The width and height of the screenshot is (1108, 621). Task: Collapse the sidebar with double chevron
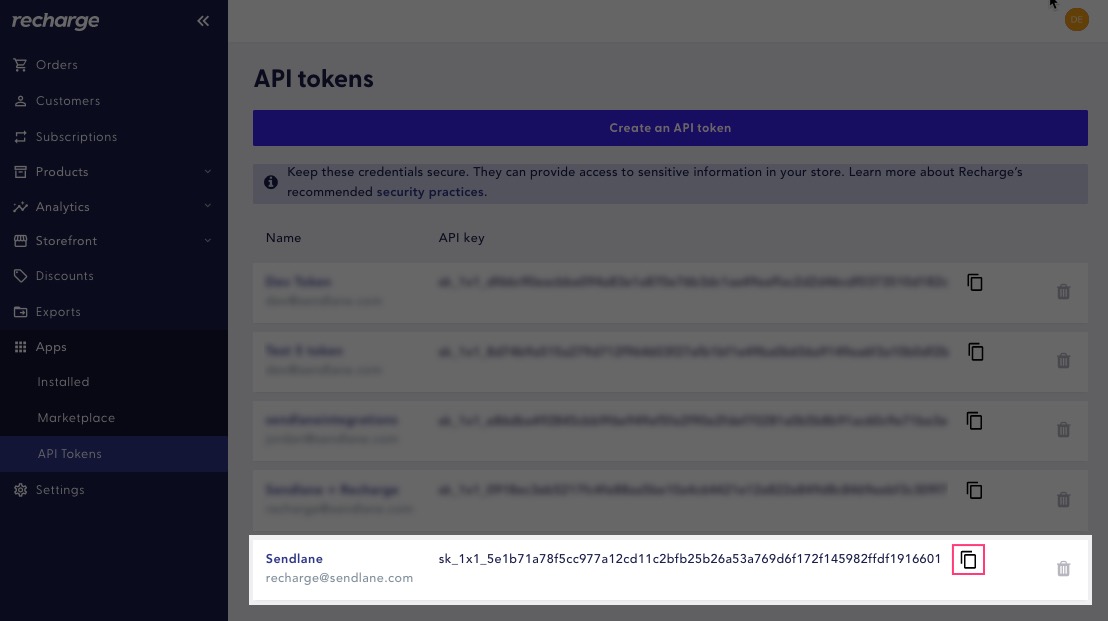point(203,21)
